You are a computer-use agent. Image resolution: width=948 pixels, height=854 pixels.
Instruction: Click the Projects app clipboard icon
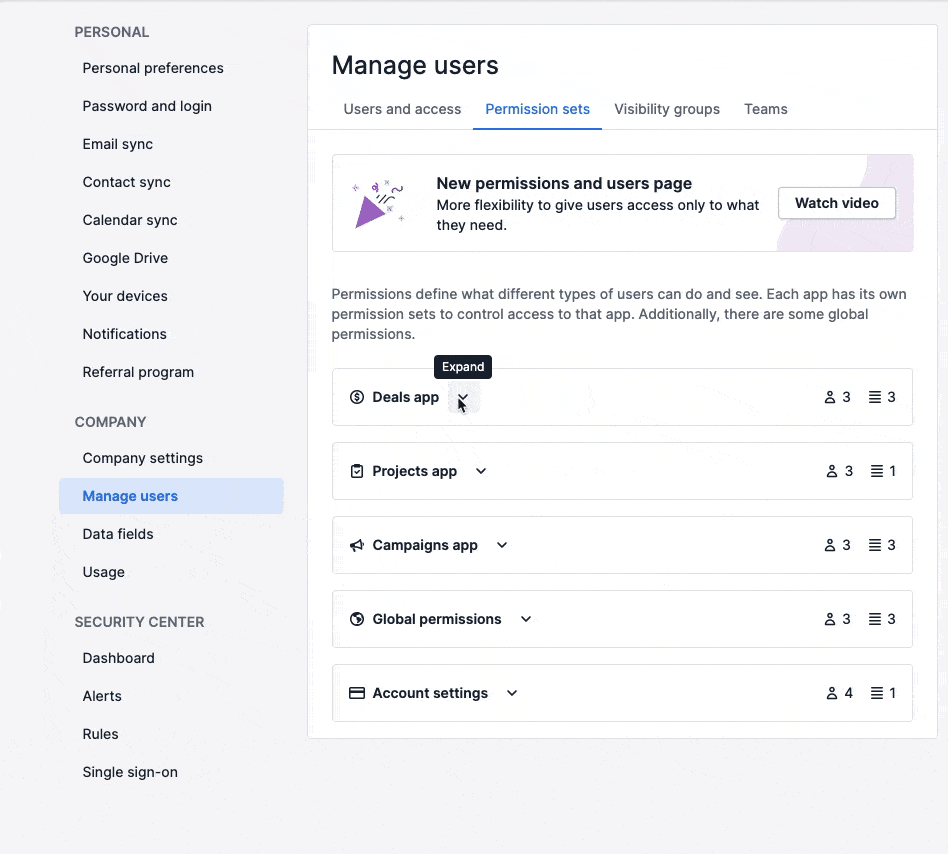tap(357, 471)
